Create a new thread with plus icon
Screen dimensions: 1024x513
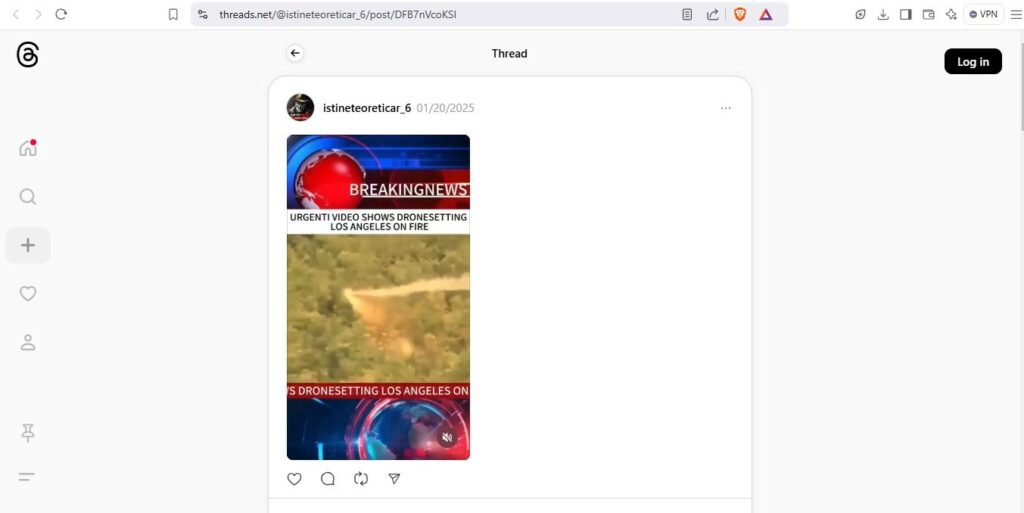pos(28,245)
